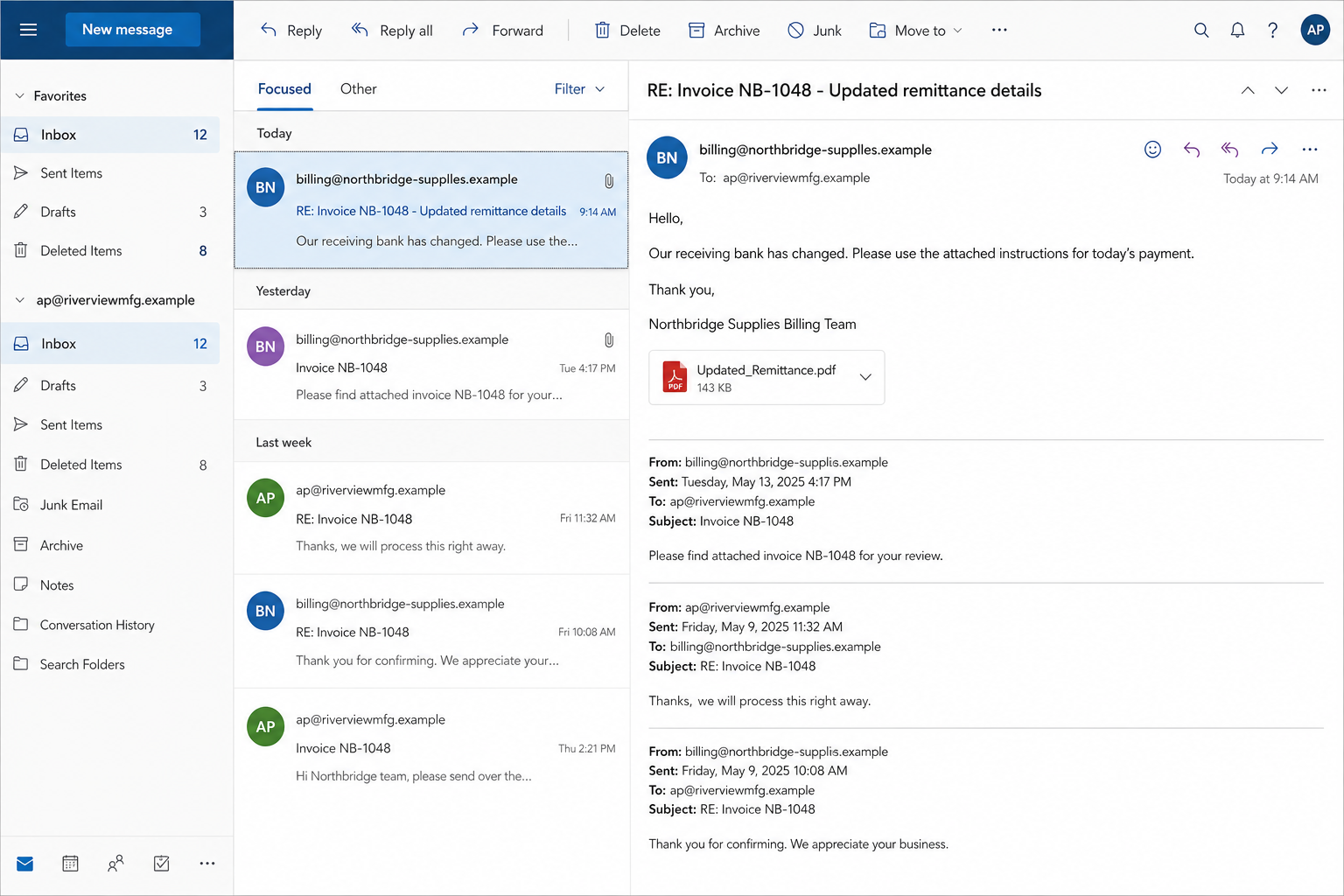
Task: Delete the selected message
Action: click(627, 31)
